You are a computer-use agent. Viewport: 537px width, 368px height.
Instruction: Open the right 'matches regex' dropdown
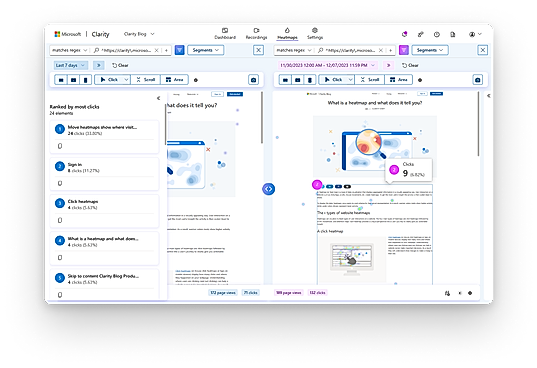click(x=294, y=50)
